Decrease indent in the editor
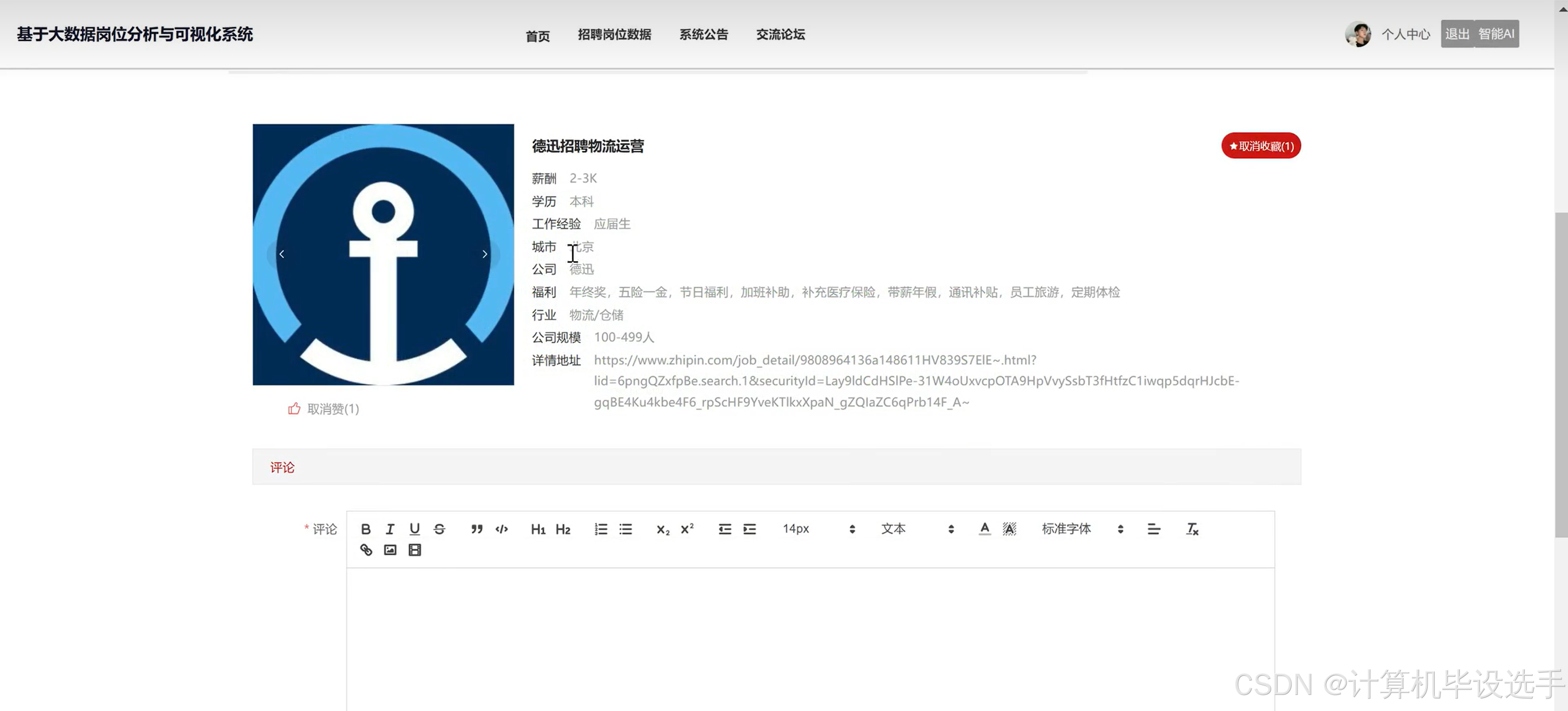The width and height of the screenshot is (1568, 711). click(725, 529)
